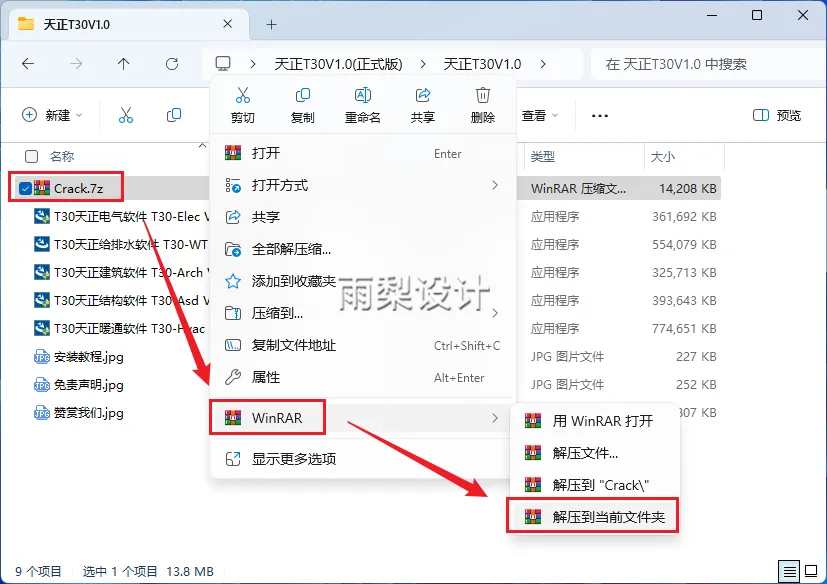Image resolution: width=827 pixels, height=584 pixels.
Task: Click Rename icon in context menu
Action: (363, 105)
